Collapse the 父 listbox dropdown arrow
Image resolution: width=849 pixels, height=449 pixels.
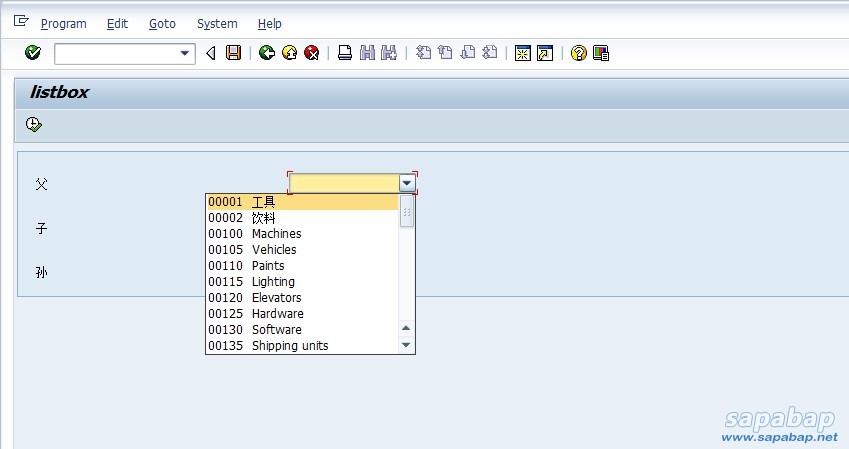click(x=407, y=184)
